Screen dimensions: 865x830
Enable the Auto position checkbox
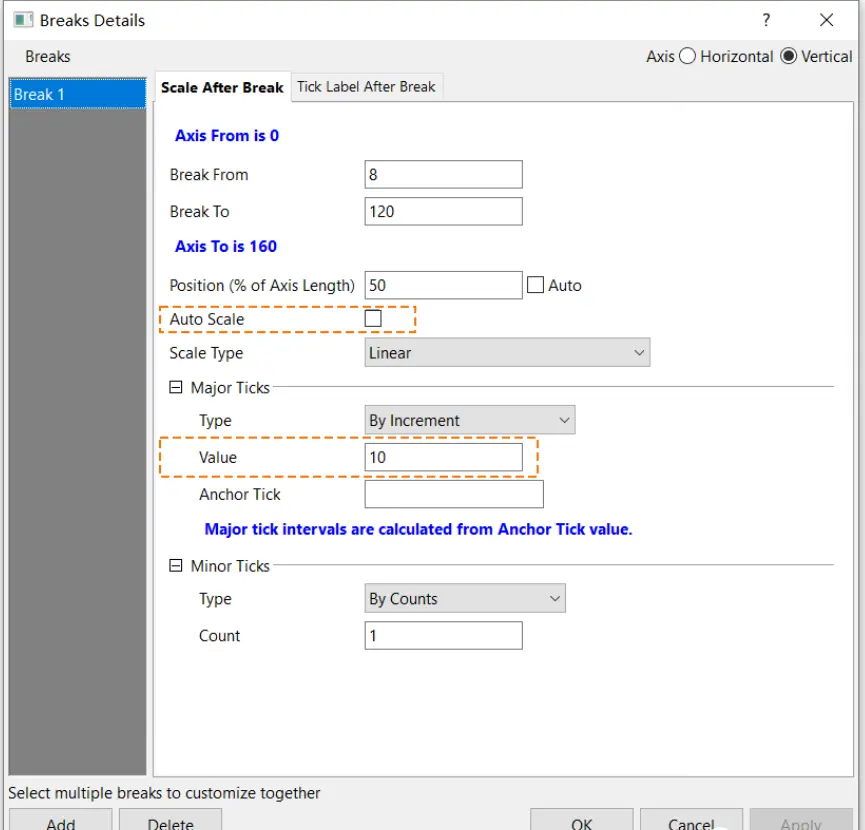coord(535,285)
